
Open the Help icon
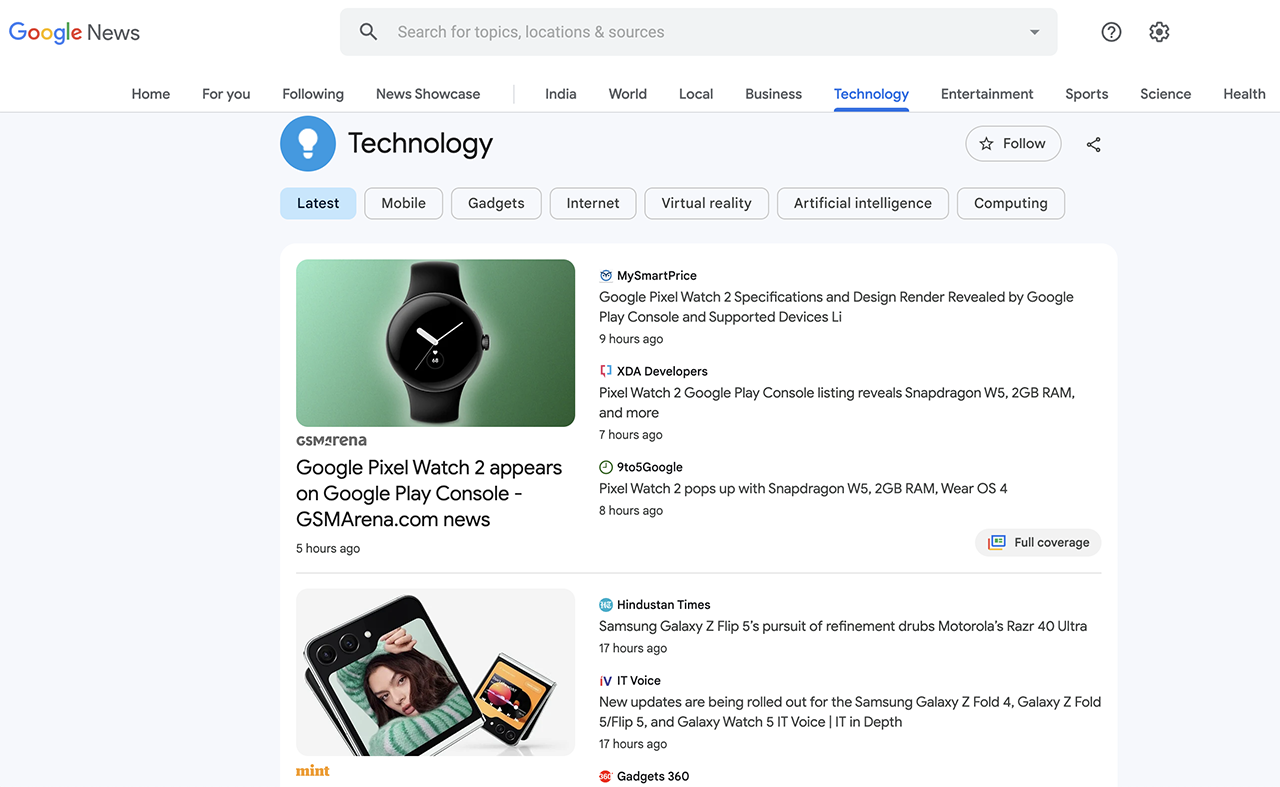click(1111, 32)
